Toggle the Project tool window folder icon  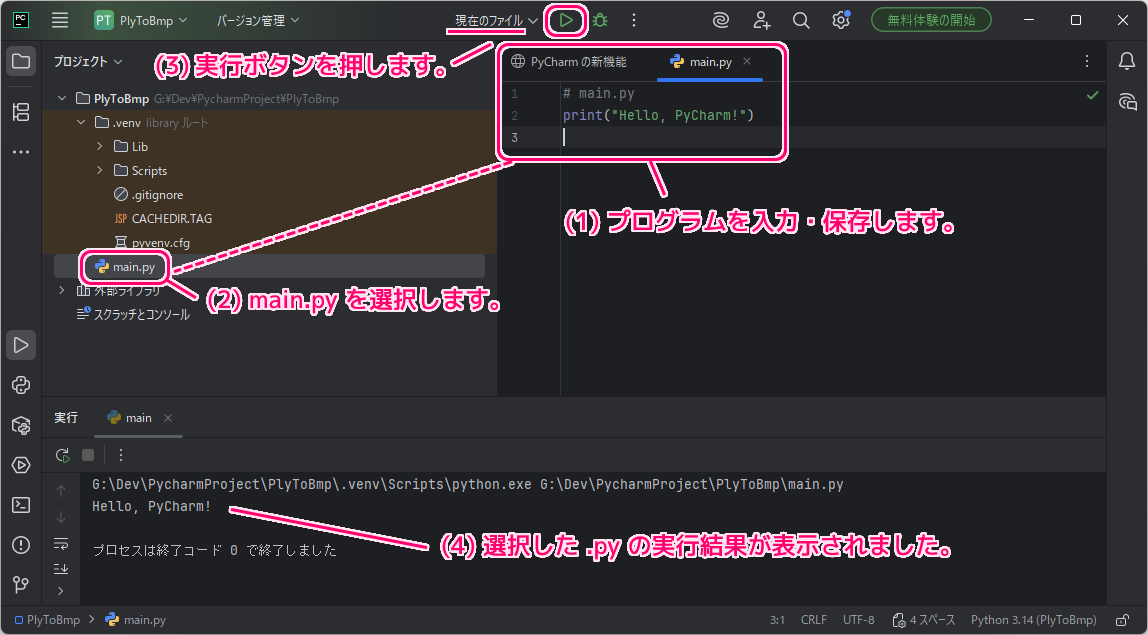tap(21, 61)
